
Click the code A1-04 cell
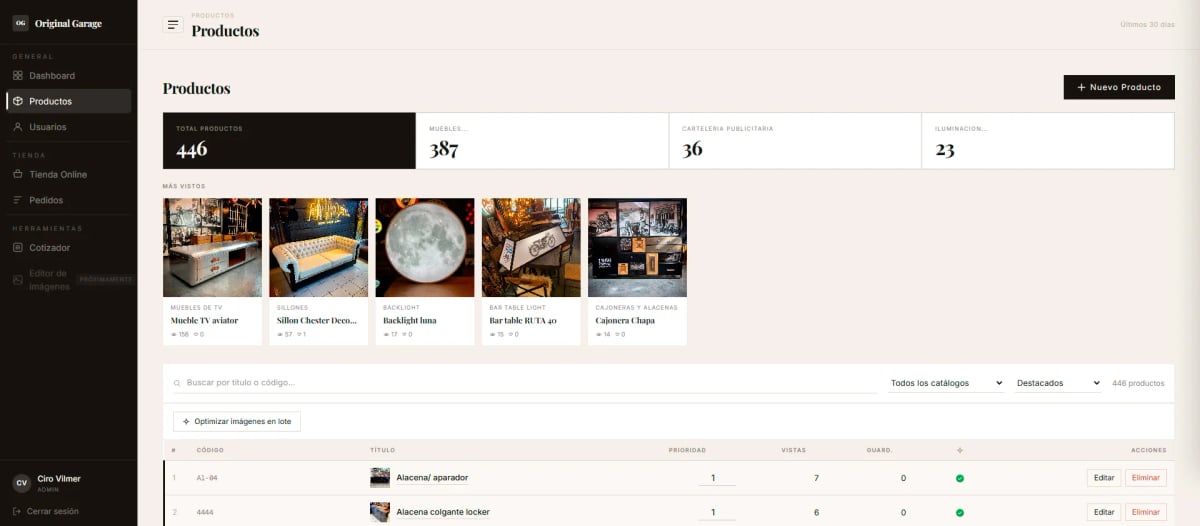[x=207, y=478]
